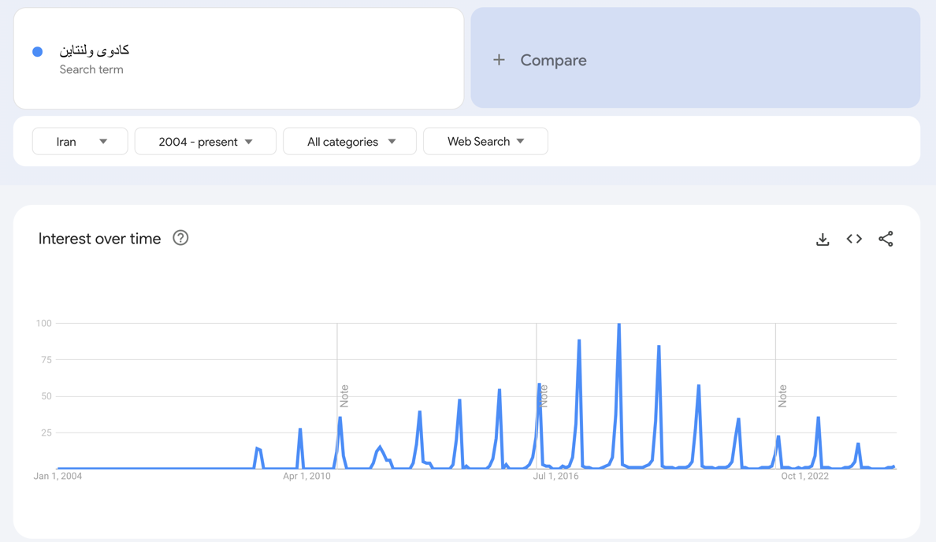
Task: Open the embed code icon
Action: tap(854, 239)
